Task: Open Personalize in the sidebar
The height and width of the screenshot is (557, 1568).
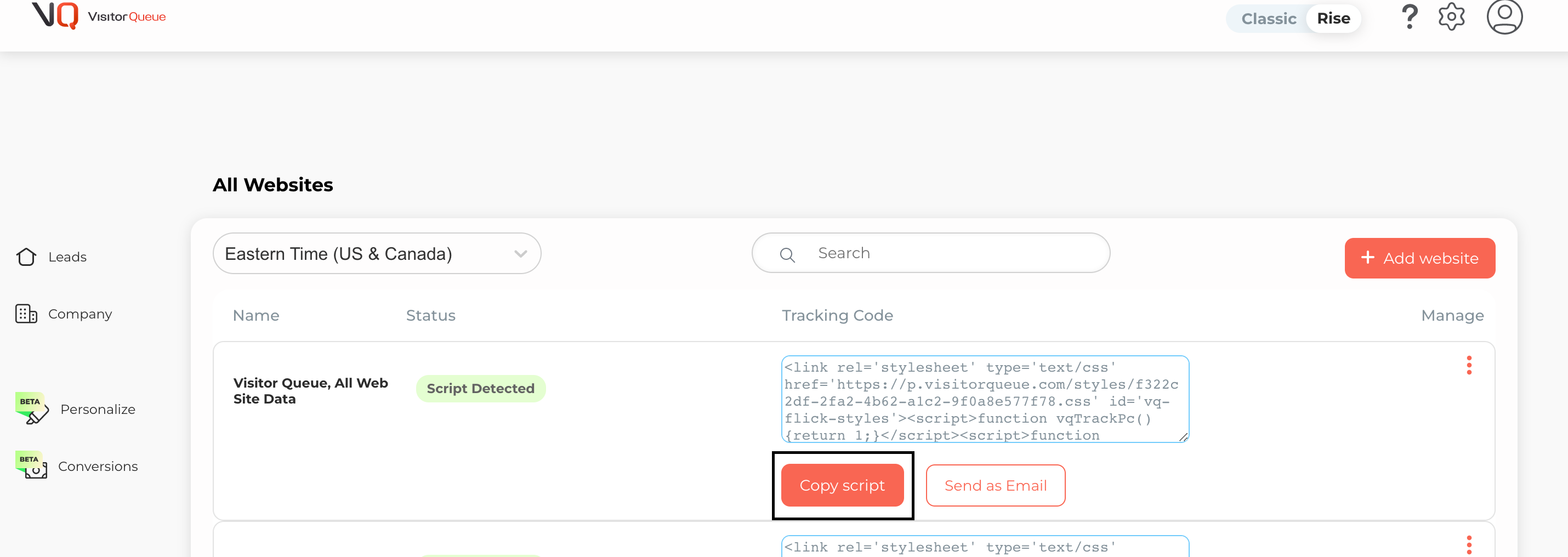Action: 98,409
